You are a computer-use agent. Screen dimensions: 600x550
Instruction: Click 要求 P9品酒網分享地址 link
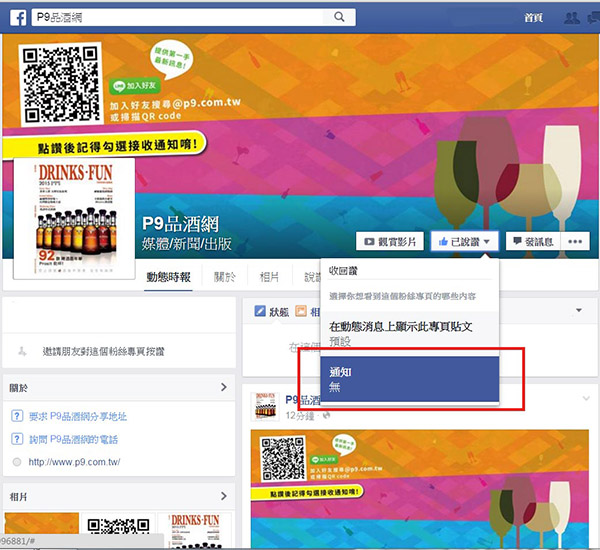78,416
